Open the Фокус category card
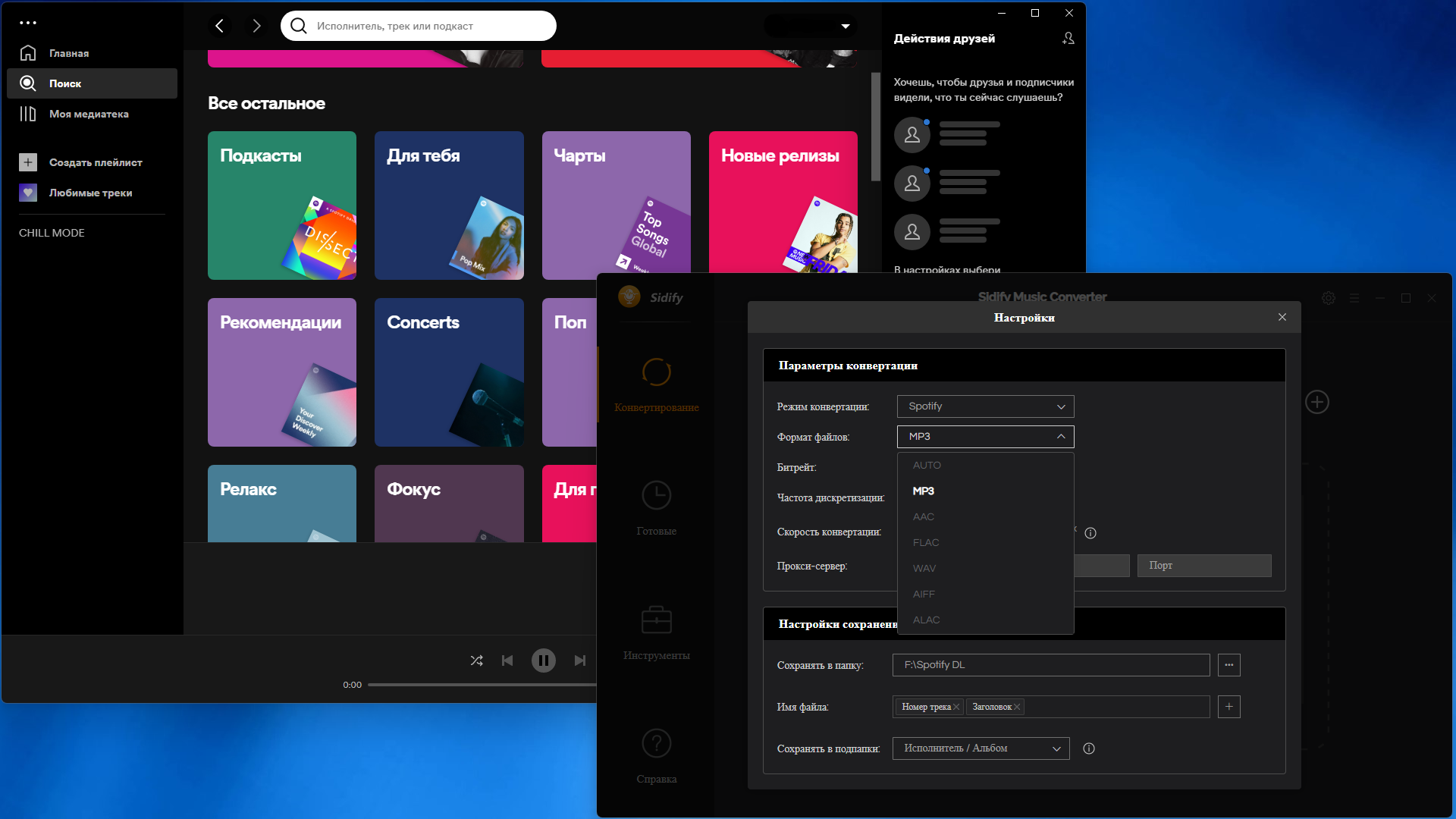1456x819 pixels. (x=449, y=504)
